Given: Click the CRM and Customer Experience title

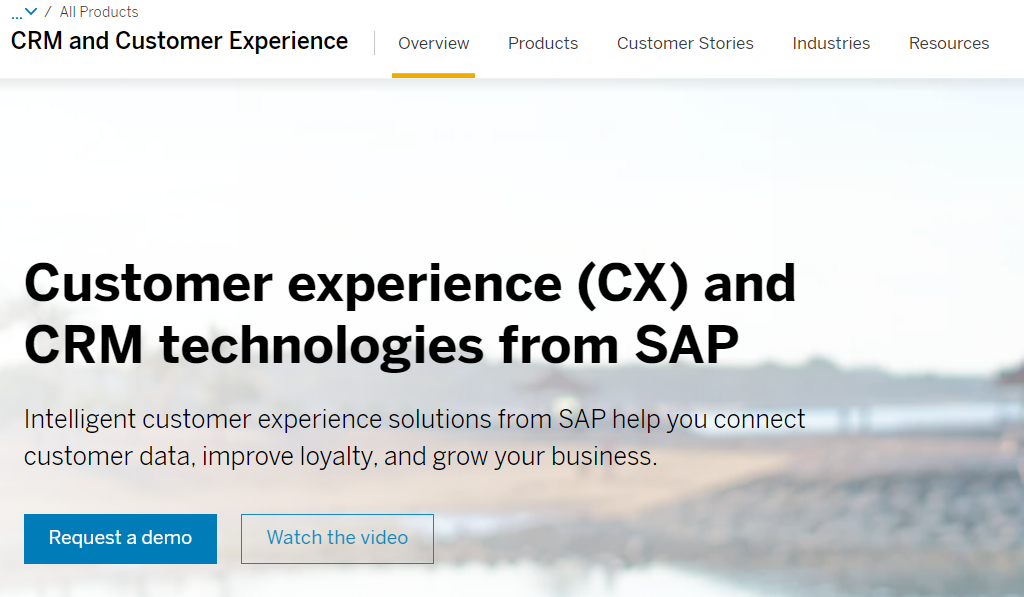Looking at the screenshot, I should pos(179,41).
